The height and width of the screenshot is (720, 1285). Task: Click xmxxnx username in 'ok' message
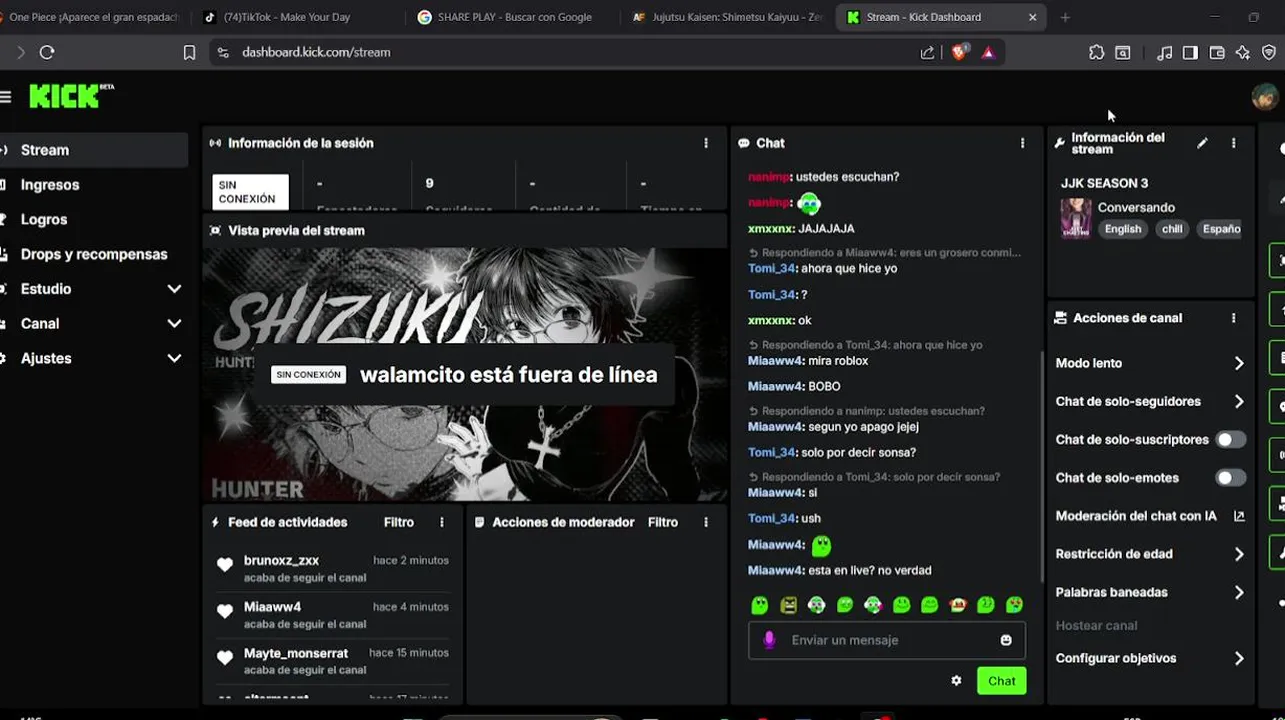coord(771,321)
